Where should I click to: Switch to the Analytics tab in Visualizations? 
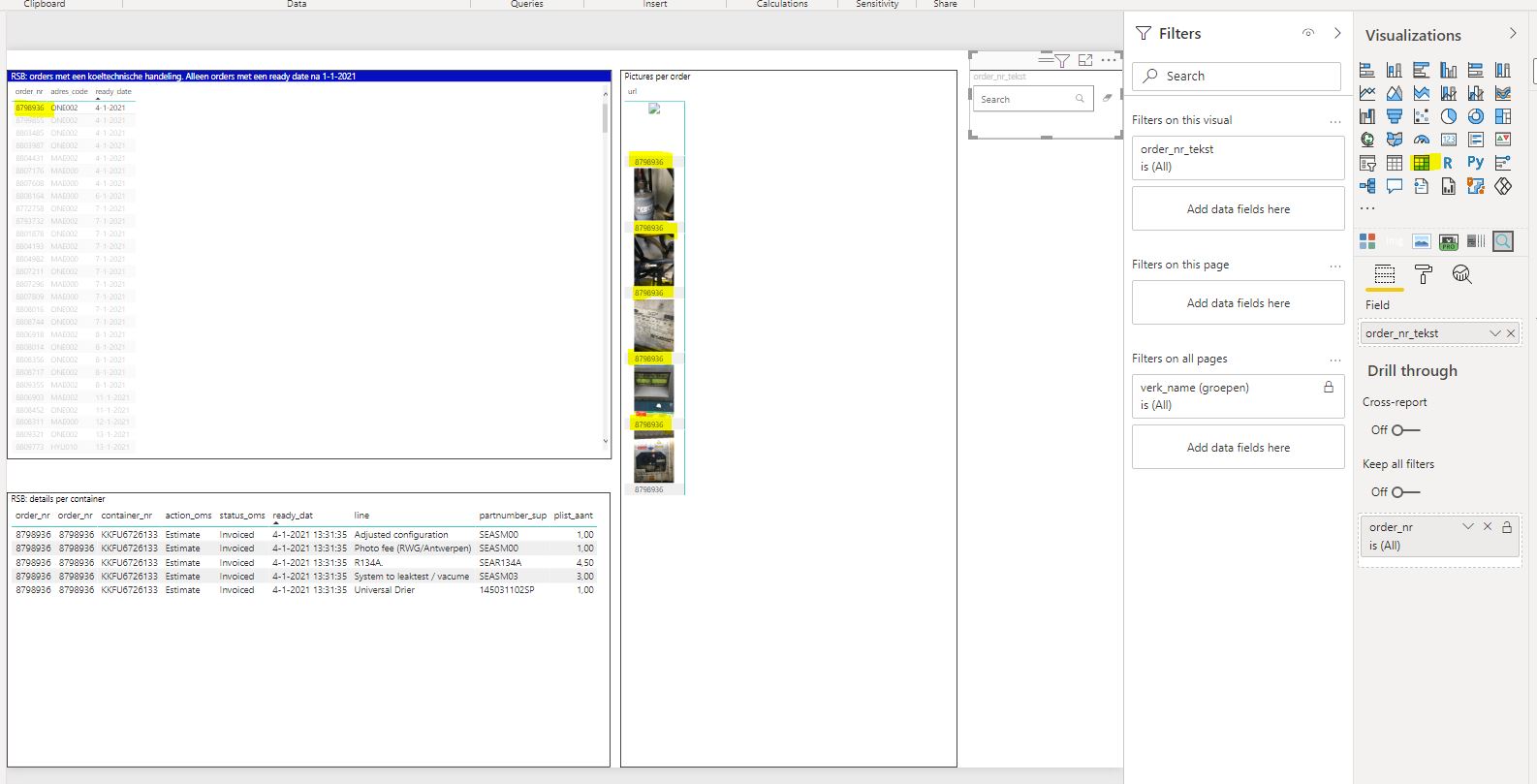(1462, 274)
